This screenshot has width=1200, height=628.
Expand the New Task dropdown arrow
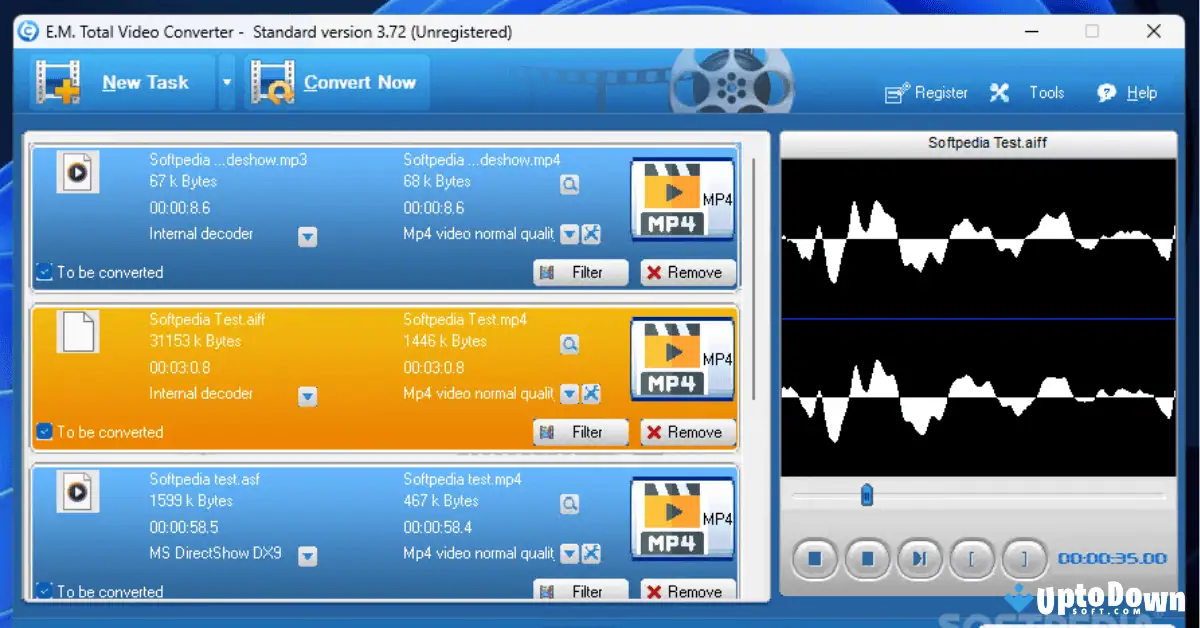[226, 82]
